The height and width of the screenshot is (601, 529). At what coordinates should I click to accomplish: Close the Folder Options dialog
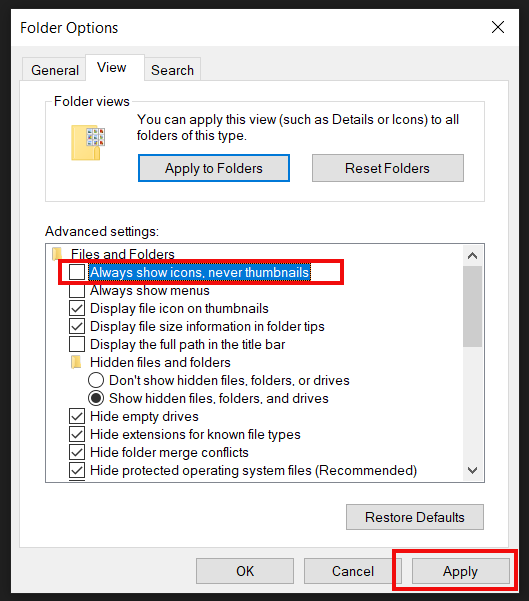[x=498, y=27]
